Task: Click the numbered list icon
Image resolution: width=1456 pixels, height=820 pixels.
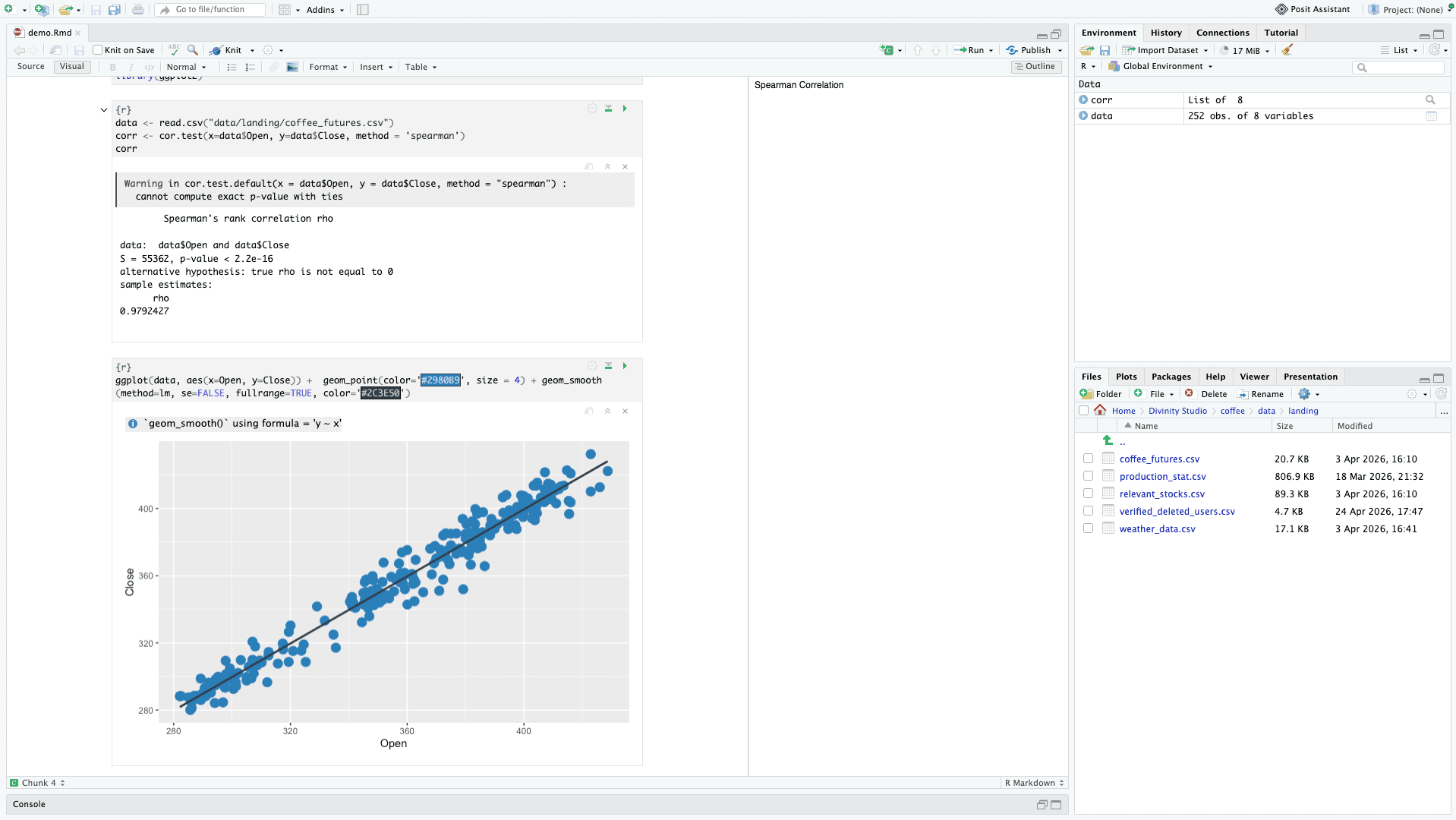Action: pos(250,67)
